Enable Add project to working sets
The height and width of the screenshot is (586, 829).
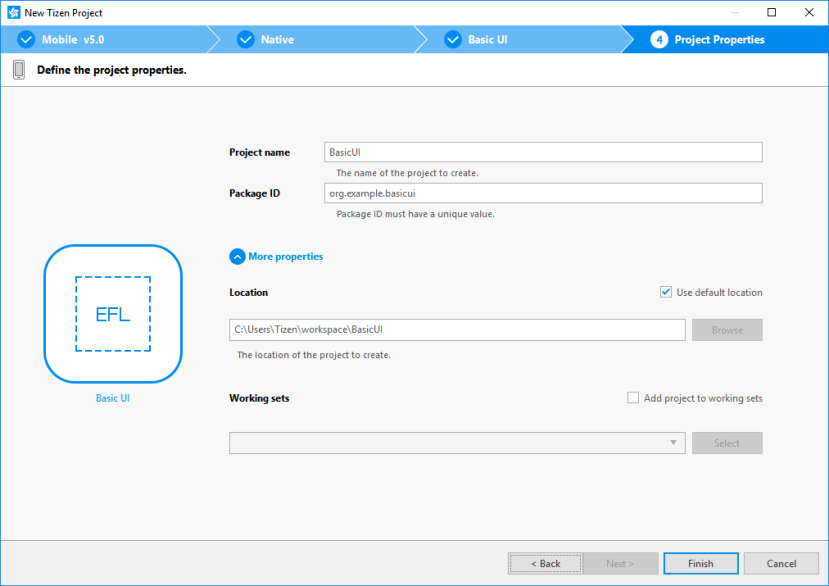pos(633,397)
